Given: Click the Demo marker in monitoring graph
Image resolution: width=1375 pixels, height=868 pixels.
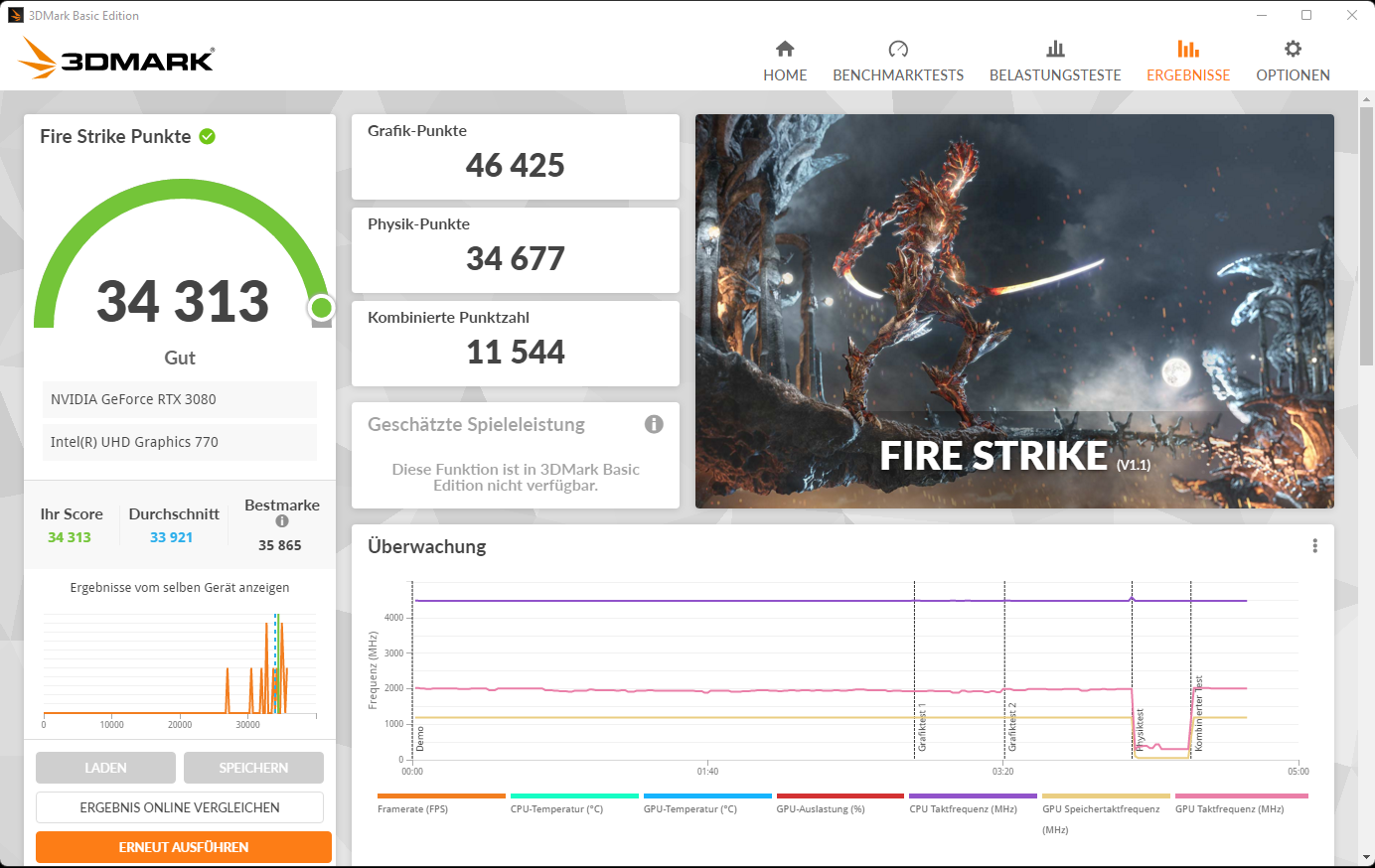Looking at the screenshot, I should 420,739.
